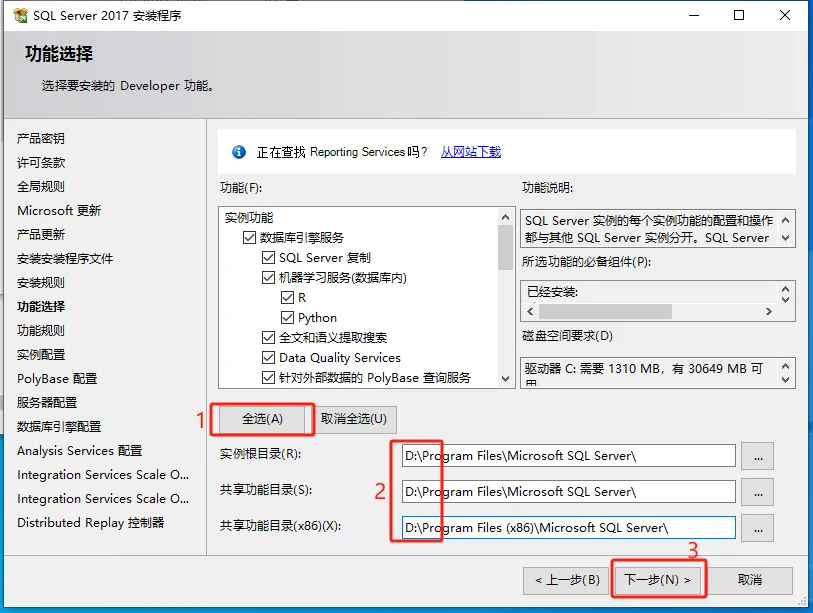Toggle 全文和语义提取搜索 checkbox
Viewport: 813px width, 613px height.
coord(269,338)
